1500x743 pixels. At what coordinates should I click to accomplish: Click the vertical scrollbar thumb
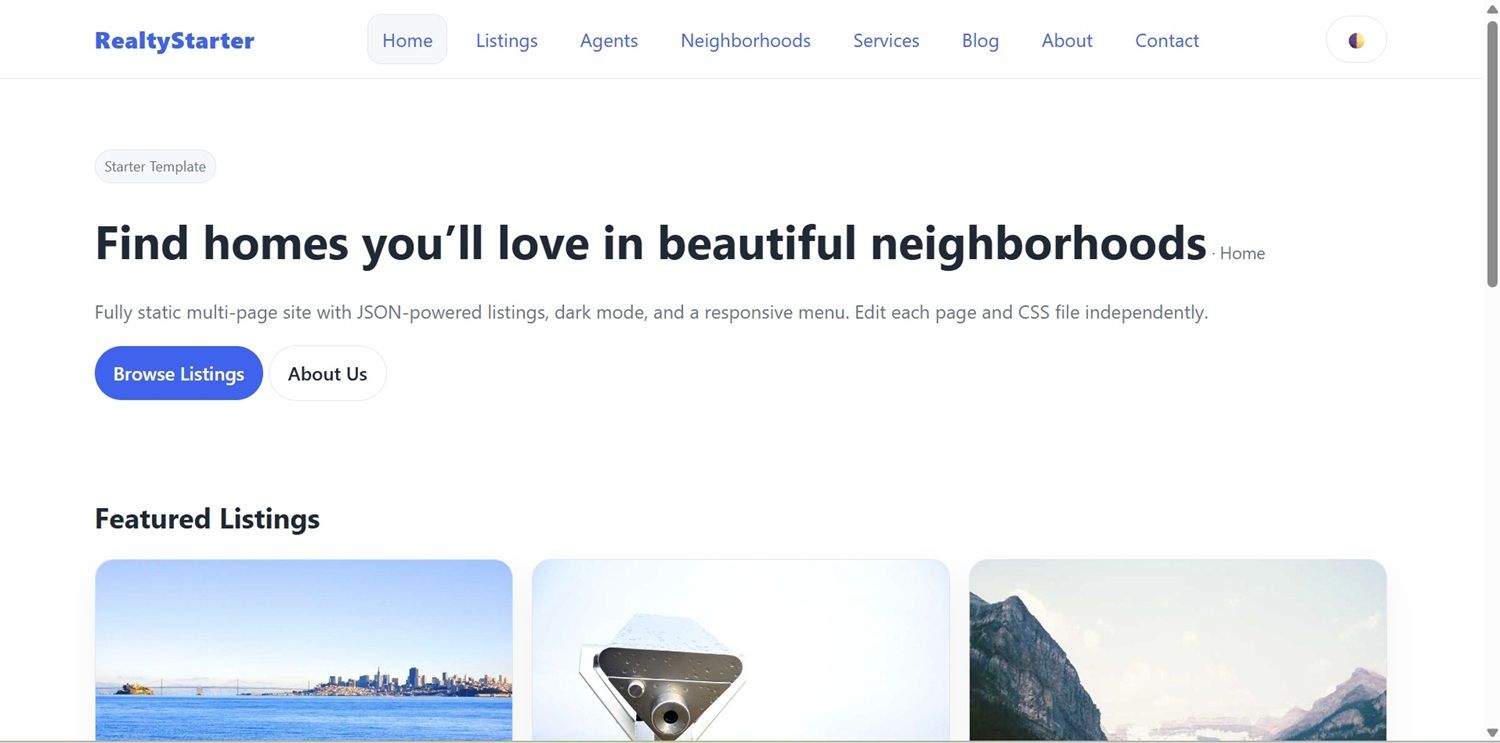coord(1492,155)
